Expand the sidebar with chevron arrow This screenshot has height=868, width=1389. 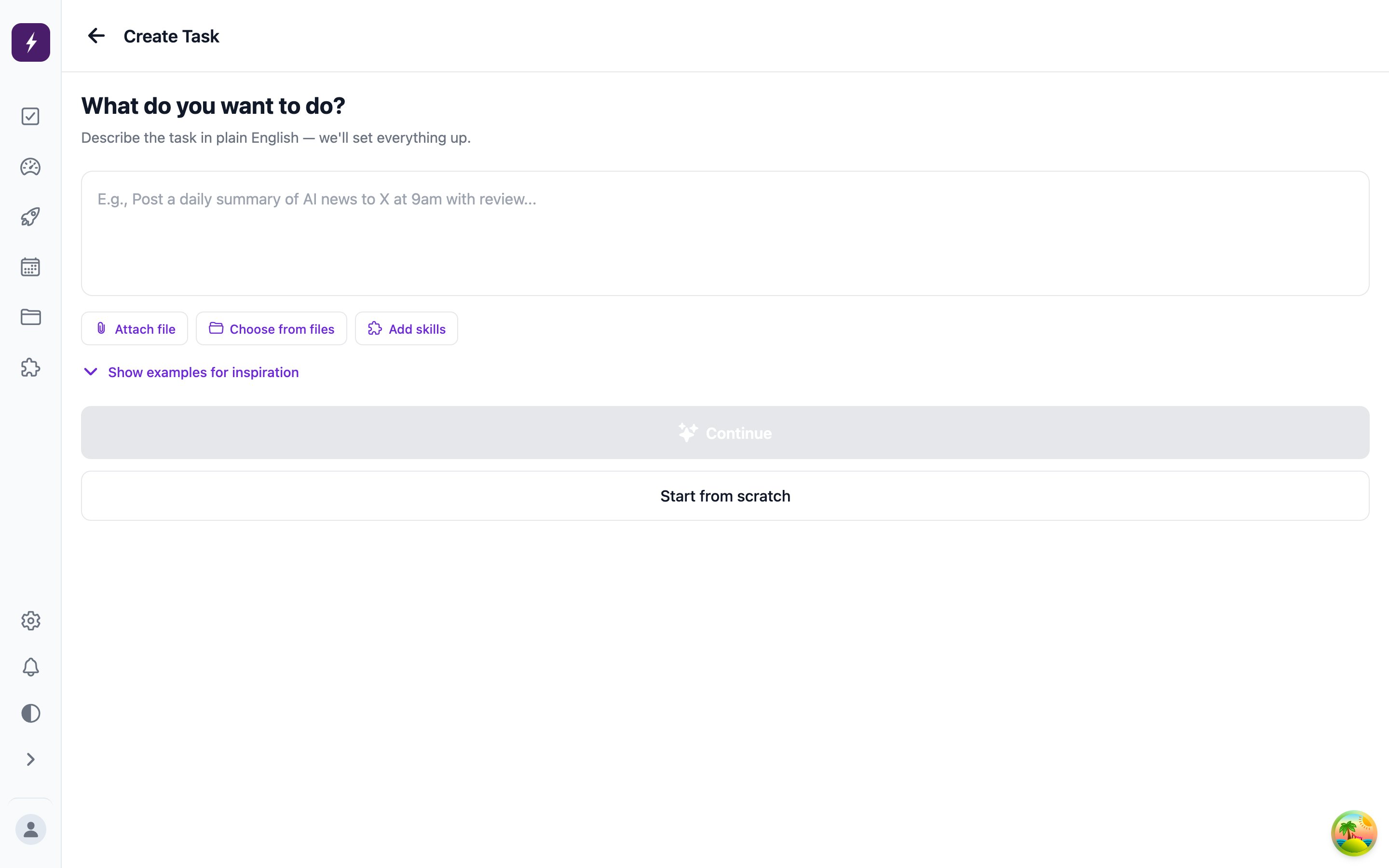tap(30, 759)
